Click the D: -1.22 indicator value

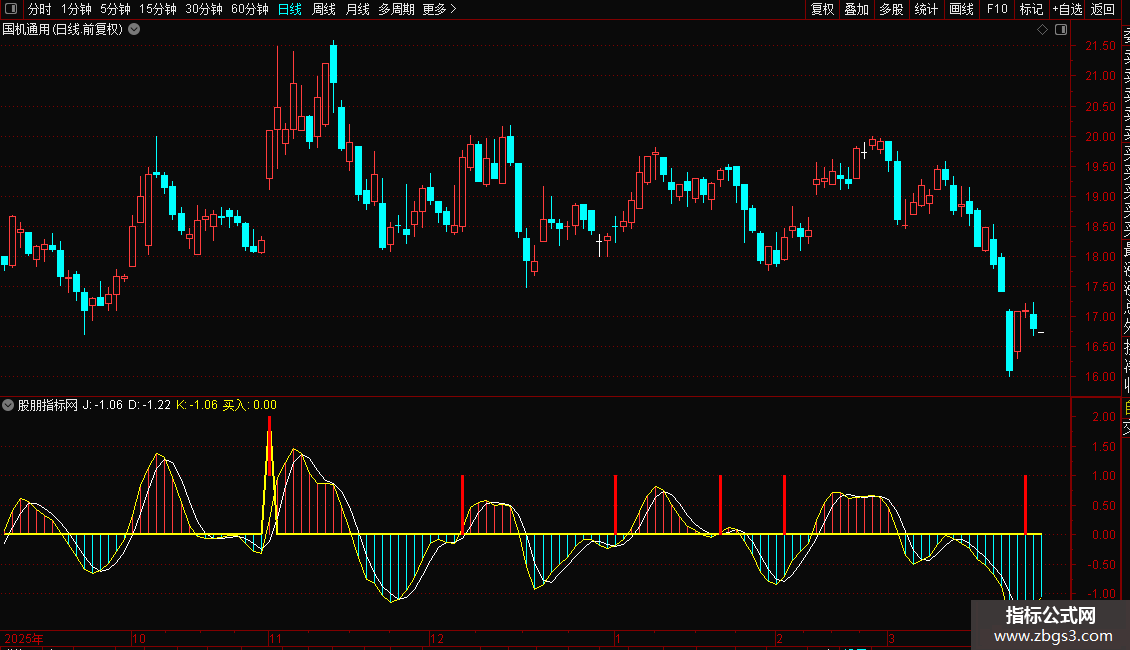(149, 405)
